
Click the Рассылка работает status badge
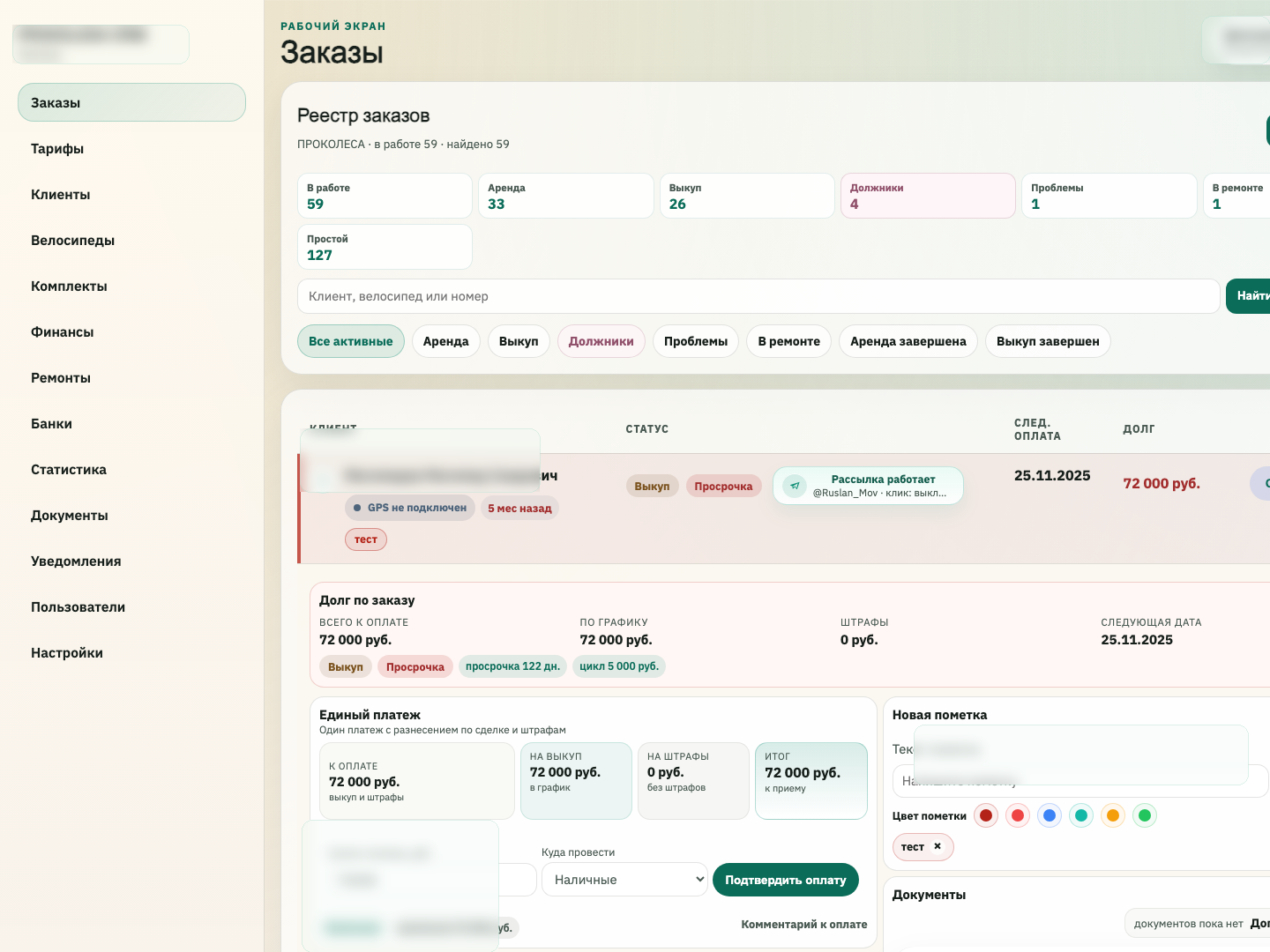tap(868, 486)
